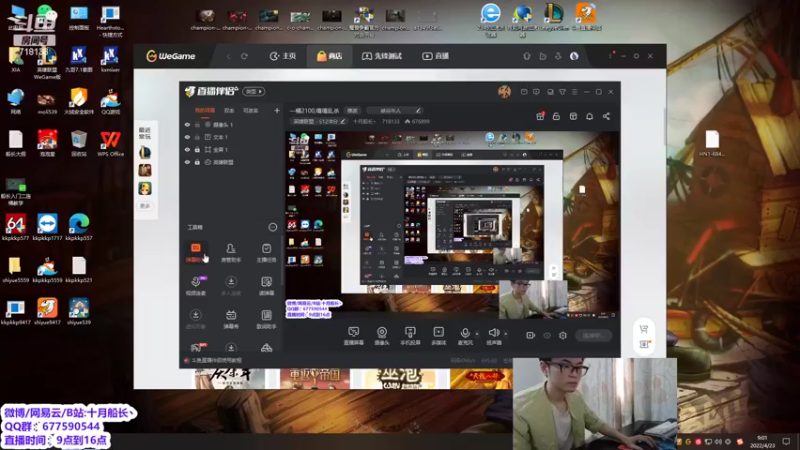
Task: Mute the 扬声器 speaker in bottom bar
Action: pos(493,336)
